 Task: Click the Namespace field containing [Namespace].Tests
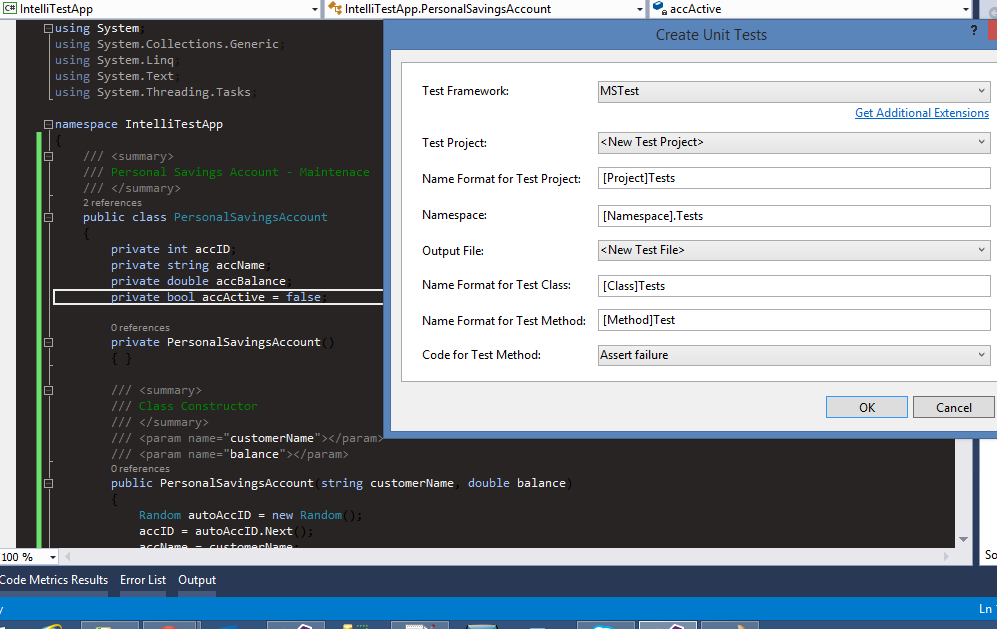(794, 216)
